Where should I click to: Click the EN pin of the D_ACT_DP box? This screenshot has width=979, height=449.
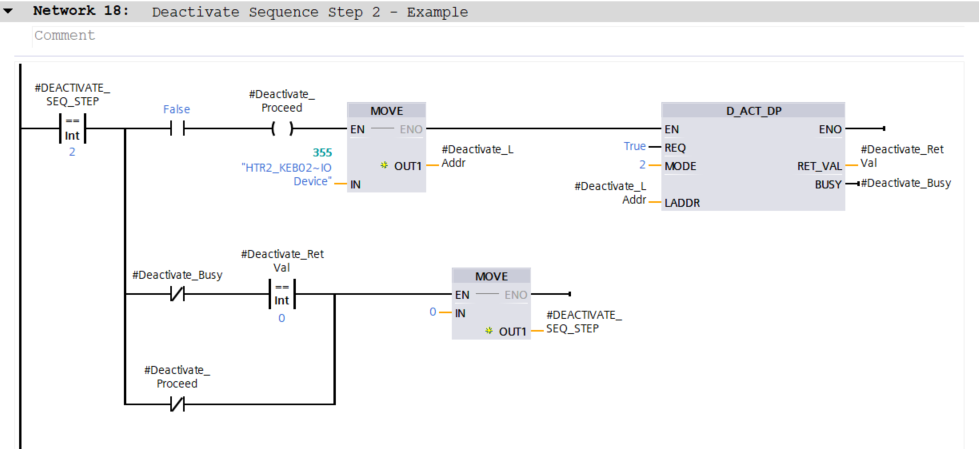(x=672, y=129)
